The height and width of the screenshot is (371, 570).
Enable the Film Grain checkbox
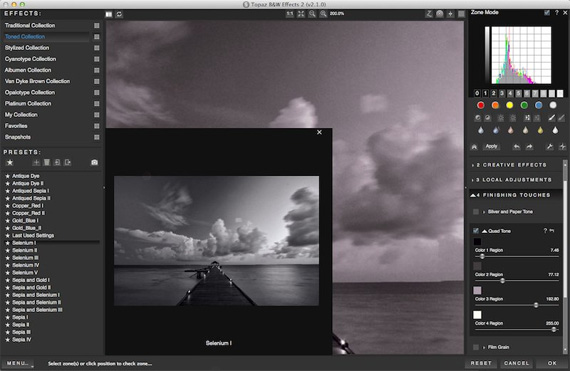pos(476,347)
